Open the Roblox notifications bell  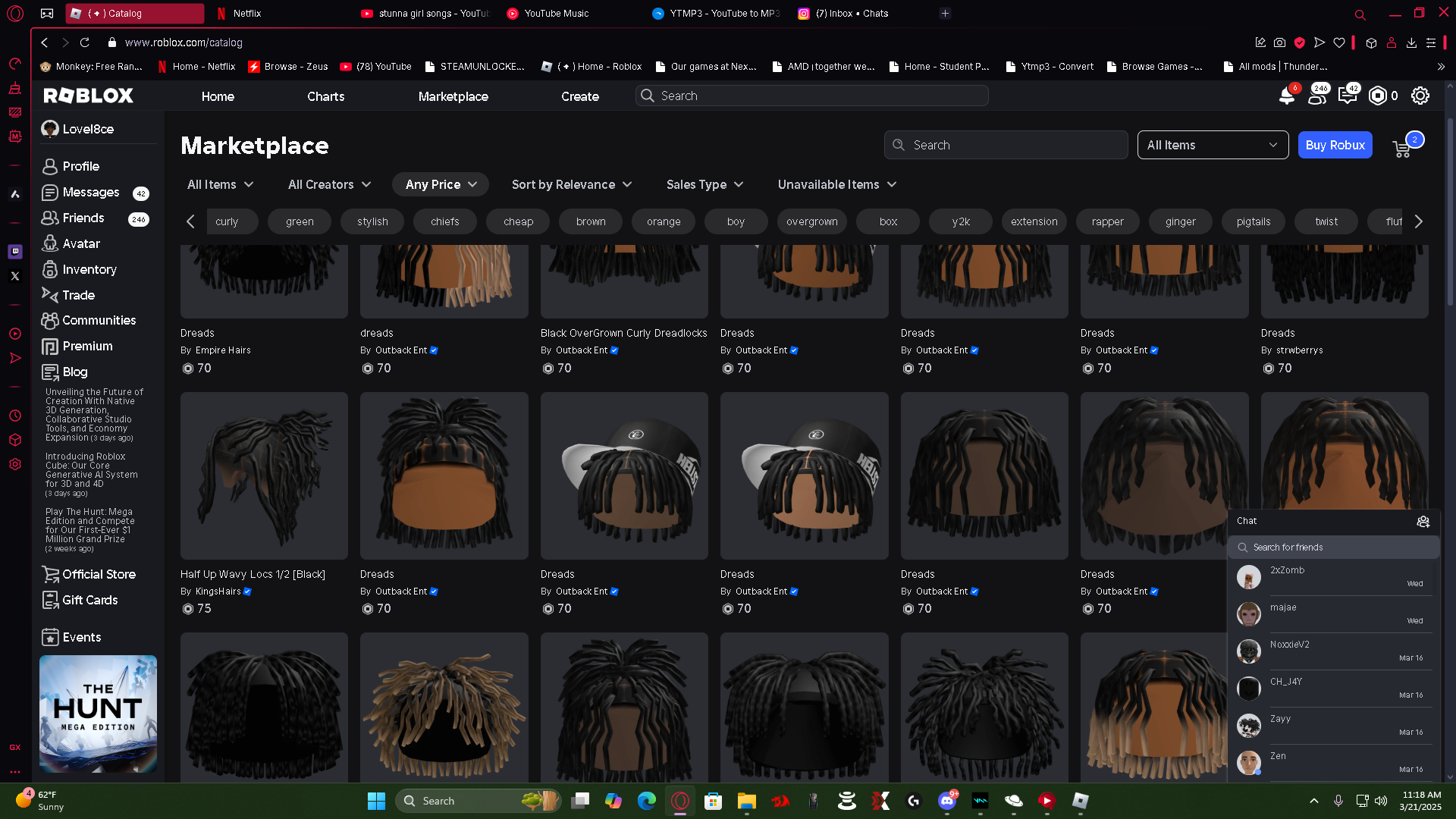tap(1286, 96)
